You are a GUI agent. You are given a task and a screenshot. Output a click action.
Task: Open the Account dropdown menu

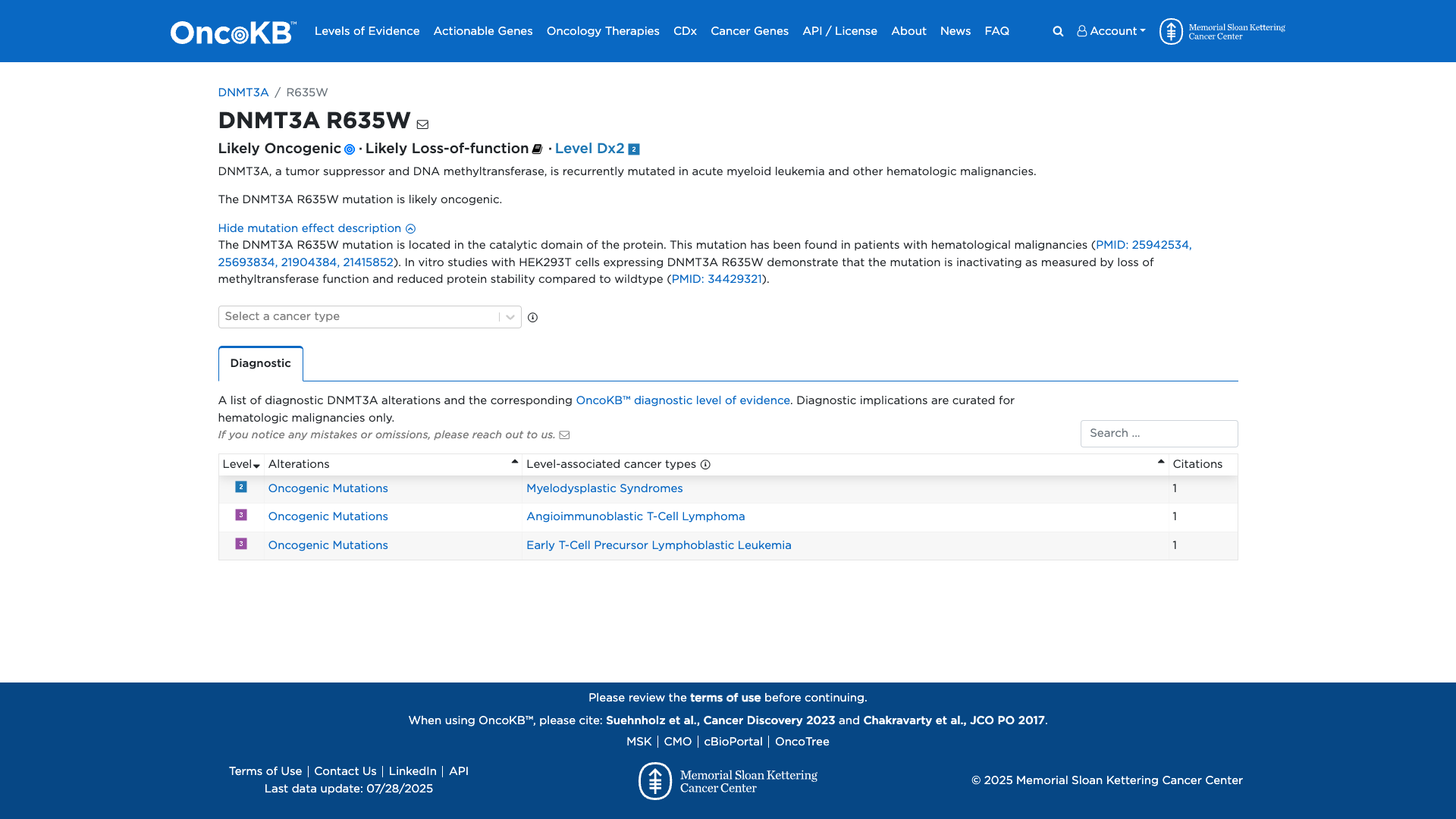click(x=1111, y=31)
